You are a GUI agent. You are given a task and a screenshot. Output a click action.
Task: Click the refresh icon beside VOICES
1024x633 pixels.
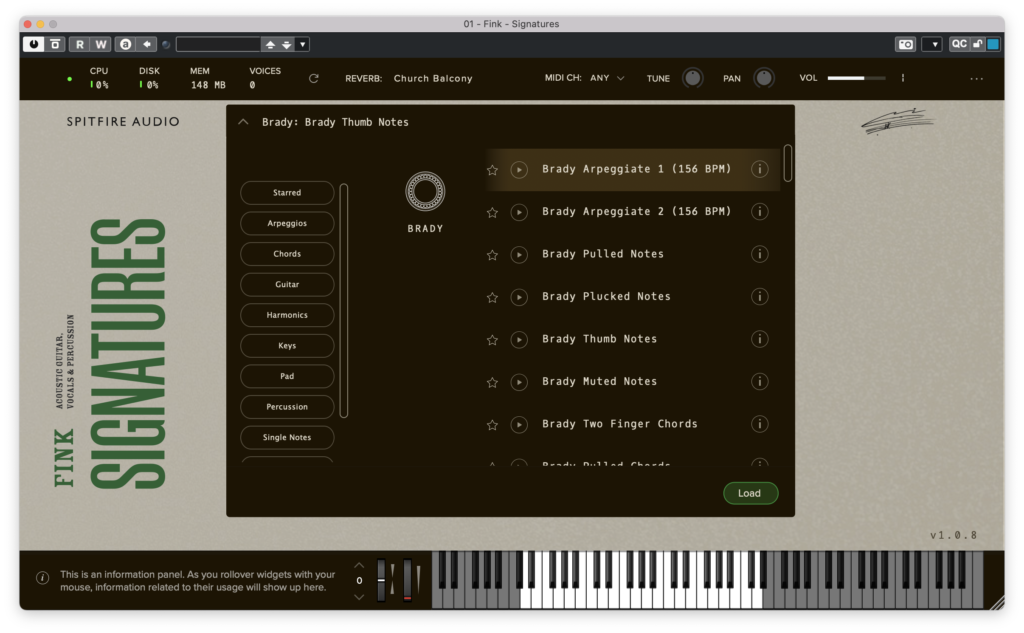(x=313, y=78)
